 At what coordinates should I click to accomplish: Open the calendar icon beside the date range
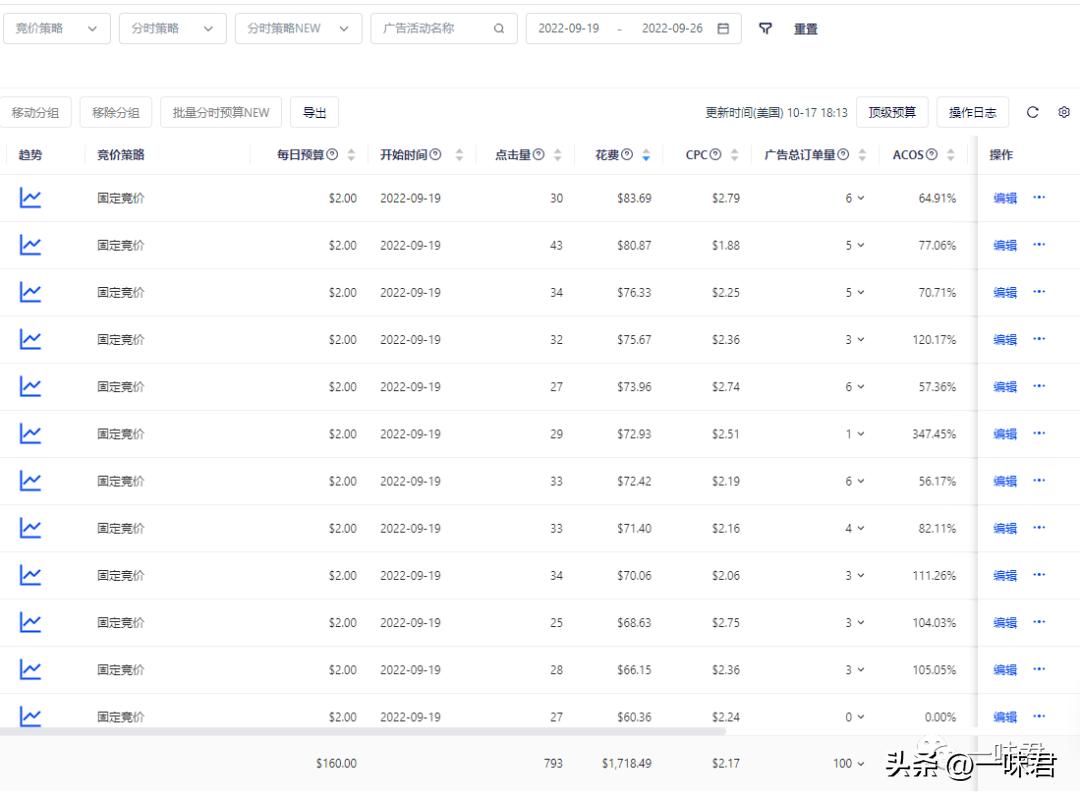pyautogui.click(x=722, y=28)
